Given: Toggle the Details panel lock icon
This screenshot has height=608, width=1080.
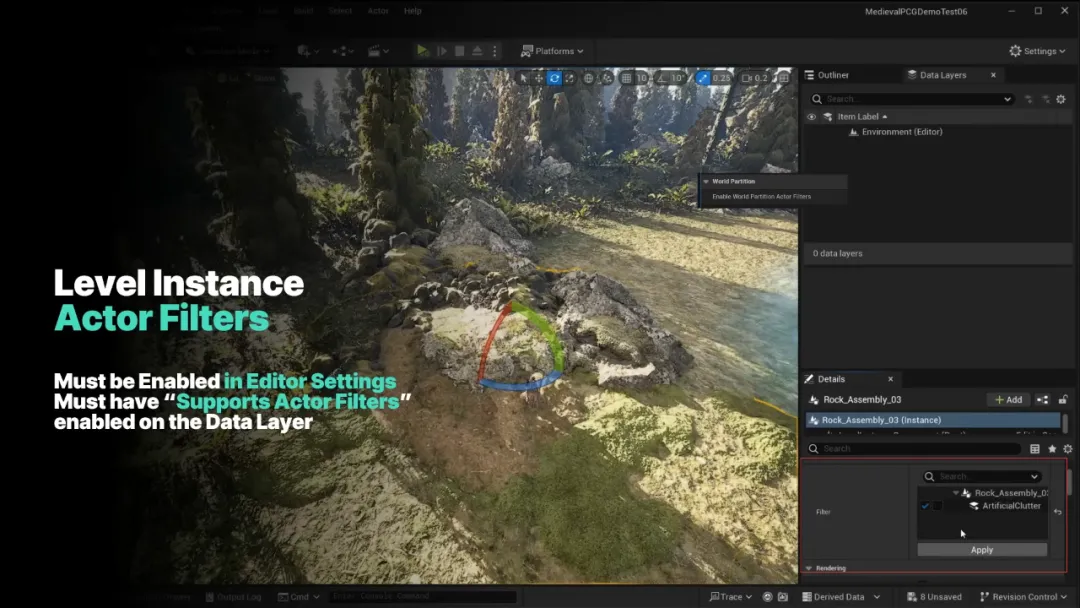Looking at the screenshot, I should point(1063,399).
